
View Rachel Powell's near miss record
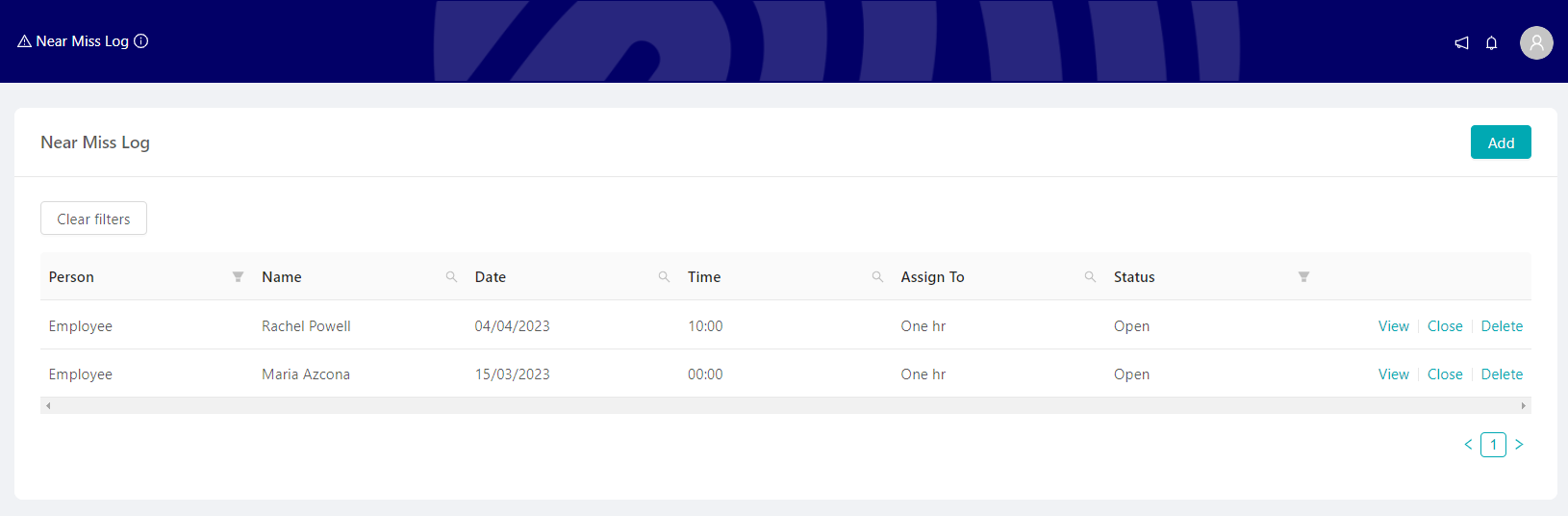pyautogui.click(x=1393, y=326)
